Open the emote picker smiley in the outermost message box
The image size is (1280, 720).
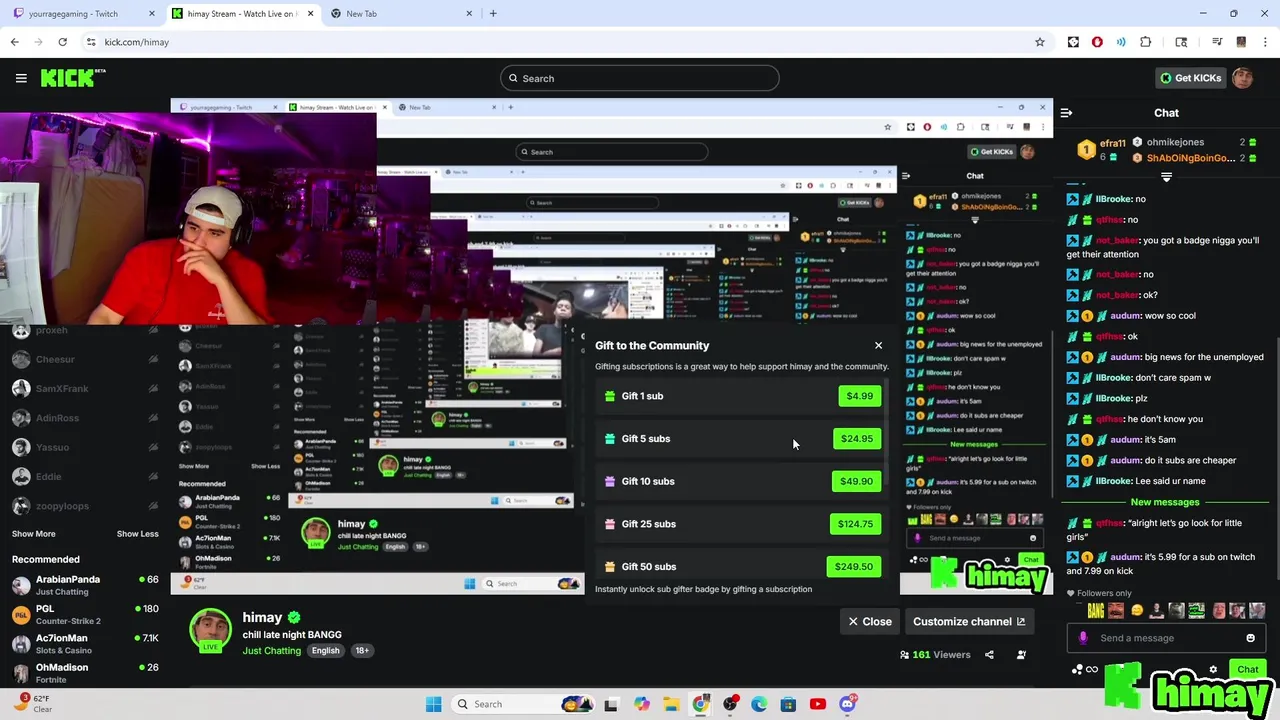[x=1250, y=638]
